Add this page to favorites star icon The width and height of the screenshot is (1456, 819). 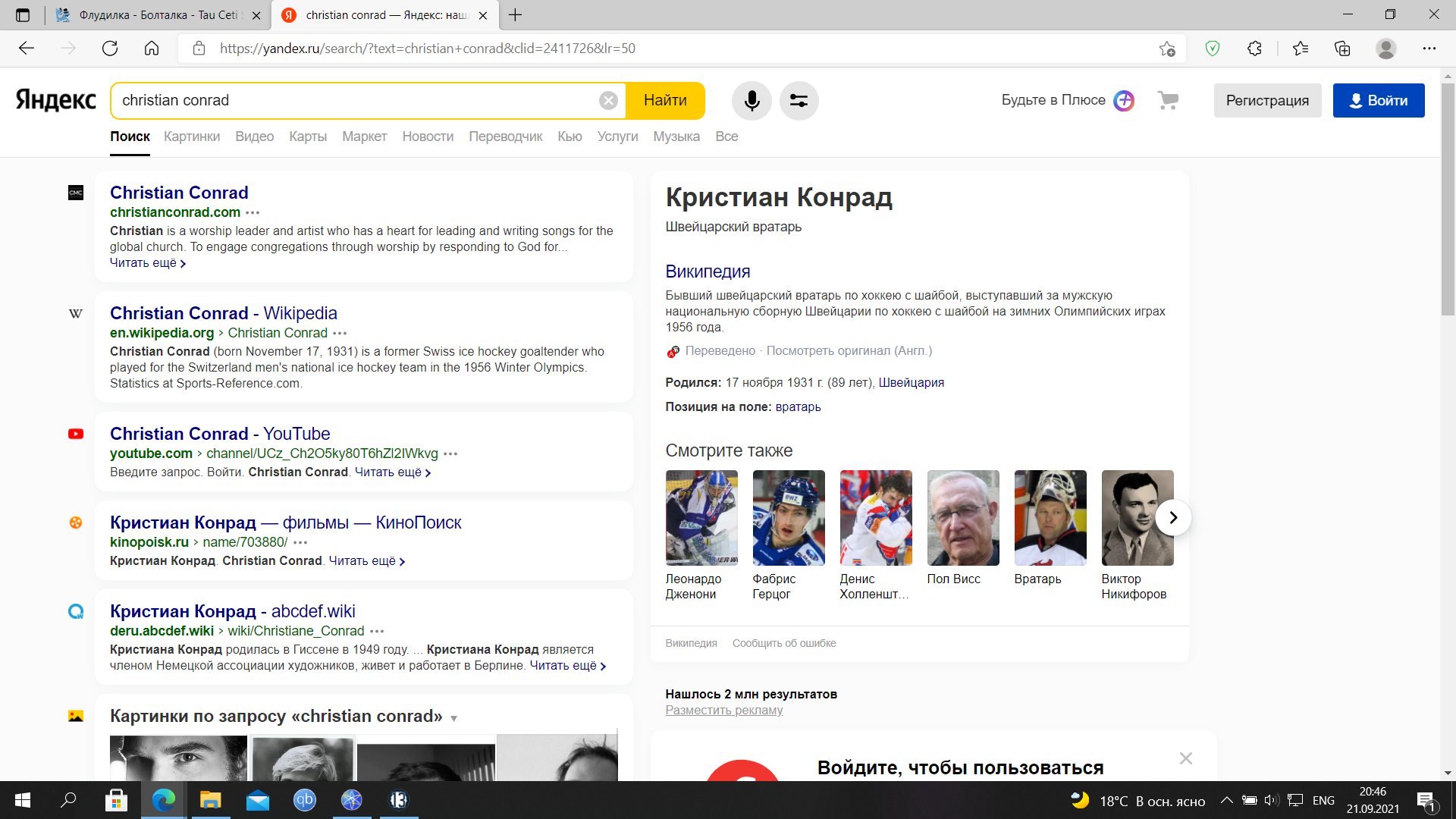(x=1166, y=49)
